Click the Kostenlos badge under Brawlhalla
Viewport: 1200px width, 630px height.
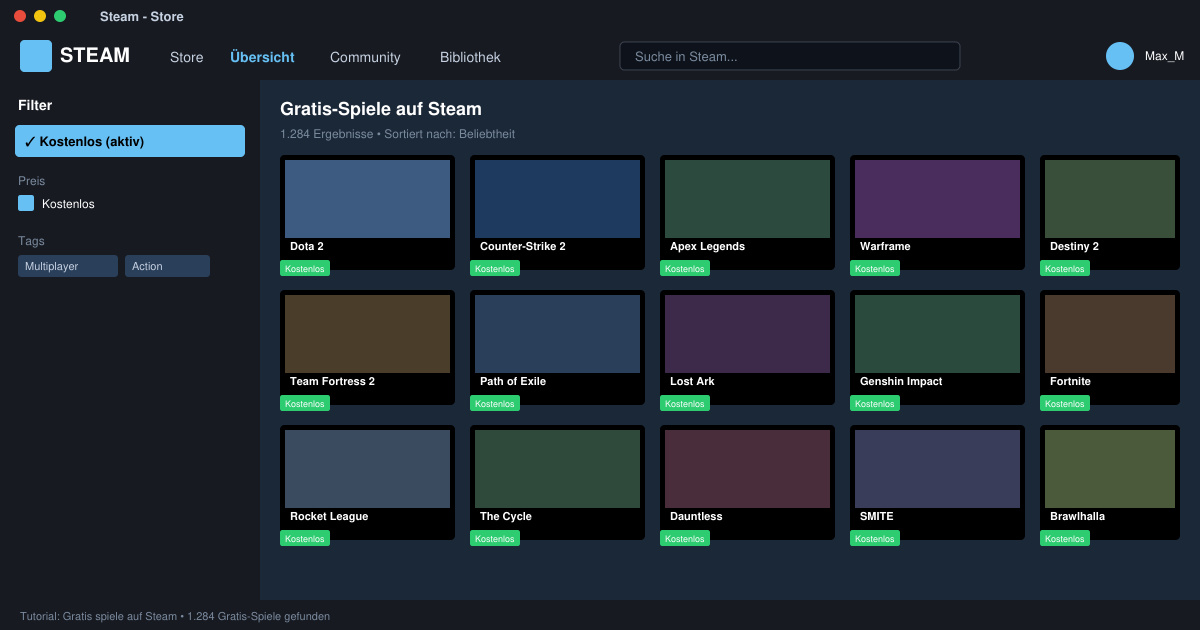[1065, 538]
